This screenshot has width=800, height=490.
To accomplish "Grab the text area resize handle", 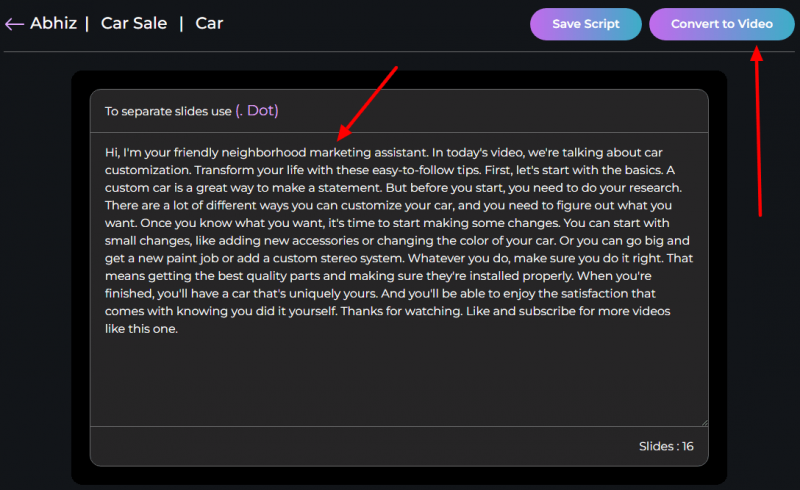I will point(703,422).
